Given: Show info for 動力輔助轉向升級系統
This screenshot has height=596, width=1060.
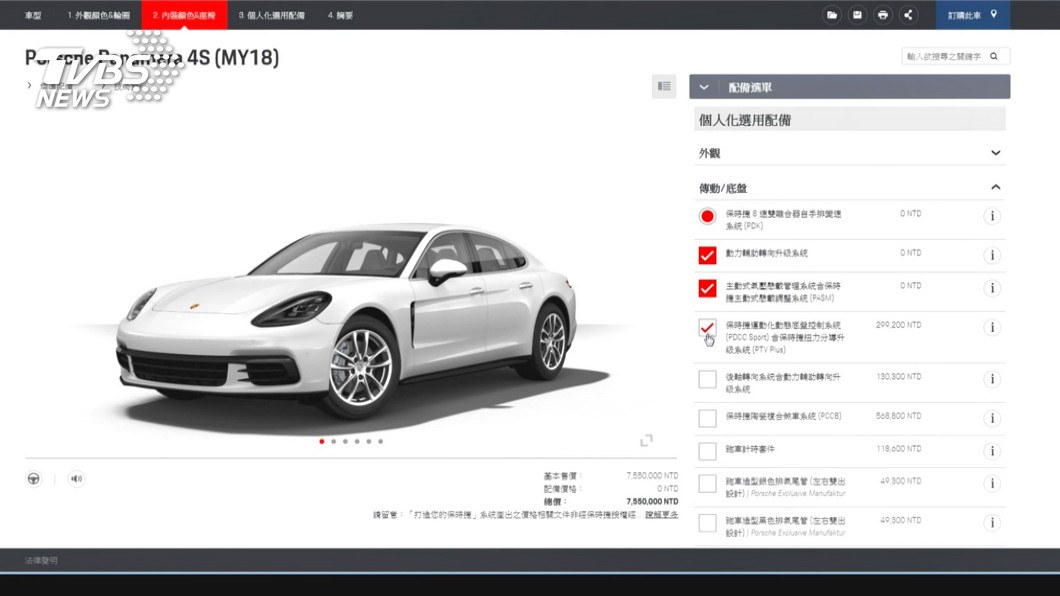Looking at the screenshot, I should pyautogui.click(x=992, y=255).
